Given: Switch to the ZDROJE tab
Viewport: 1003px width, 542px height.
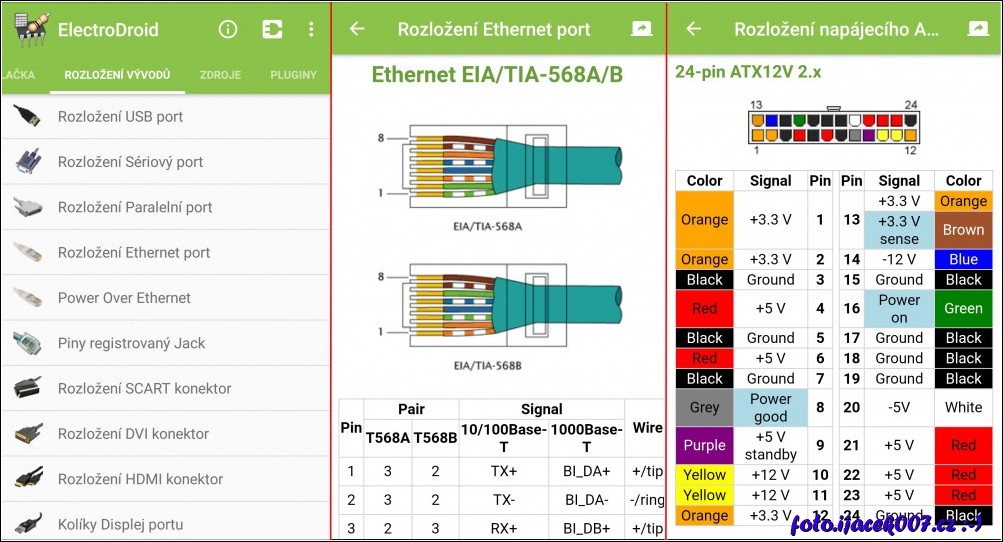Looking at the screenshot, I should (x=219, y=75).
